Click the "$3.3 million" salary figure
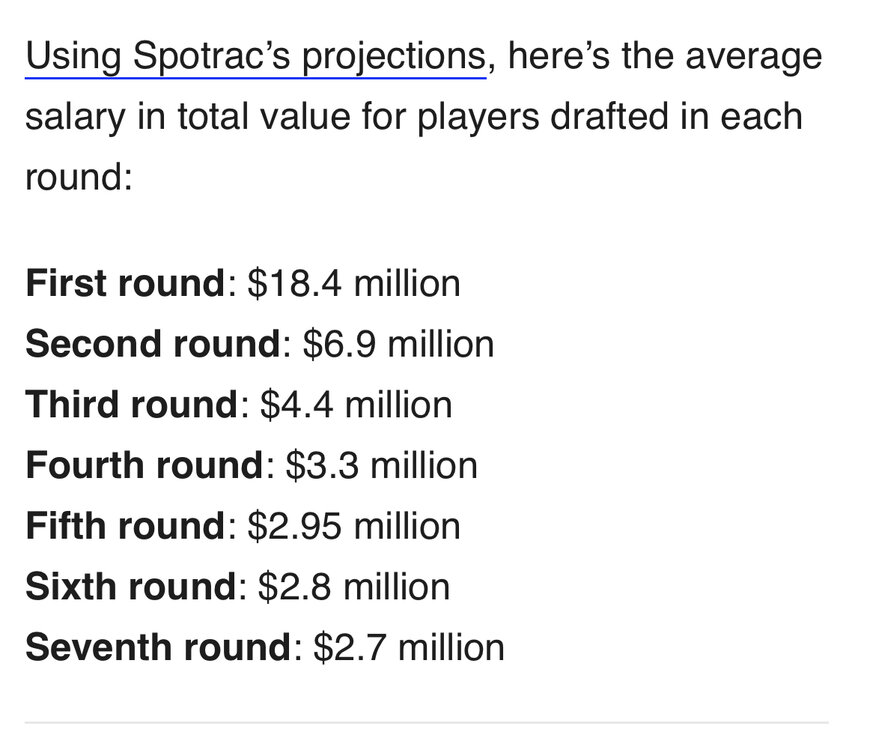The height and width of the screenshot is (750, 876). pos(381,465)
